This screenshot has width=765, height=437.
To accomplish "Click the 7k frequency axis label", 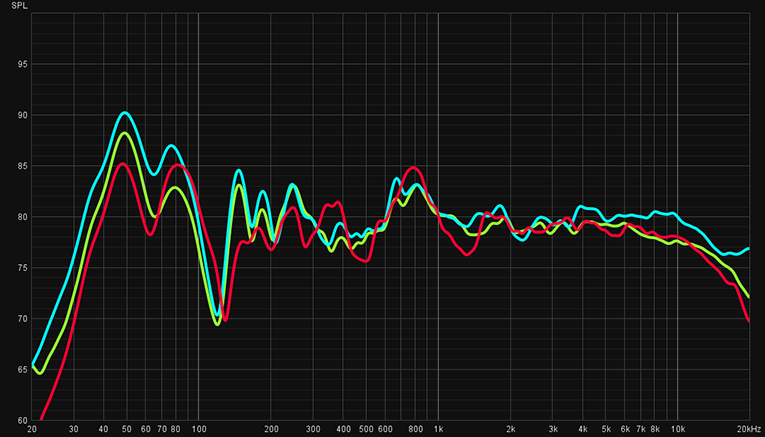I will (x=641, y=430).
